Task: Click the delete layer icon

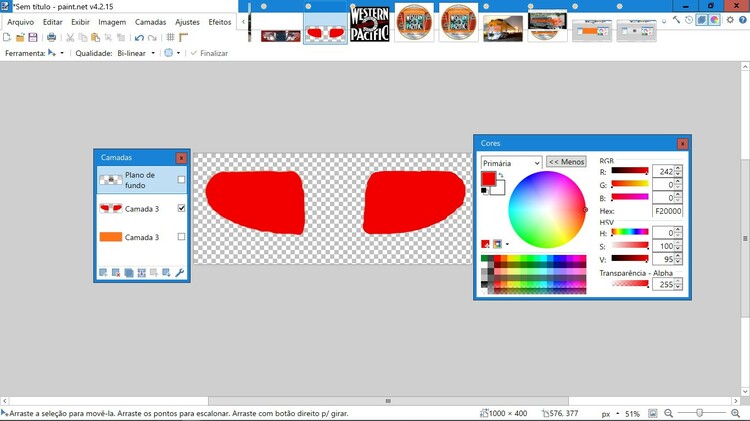Action: (x=115, y=272)
